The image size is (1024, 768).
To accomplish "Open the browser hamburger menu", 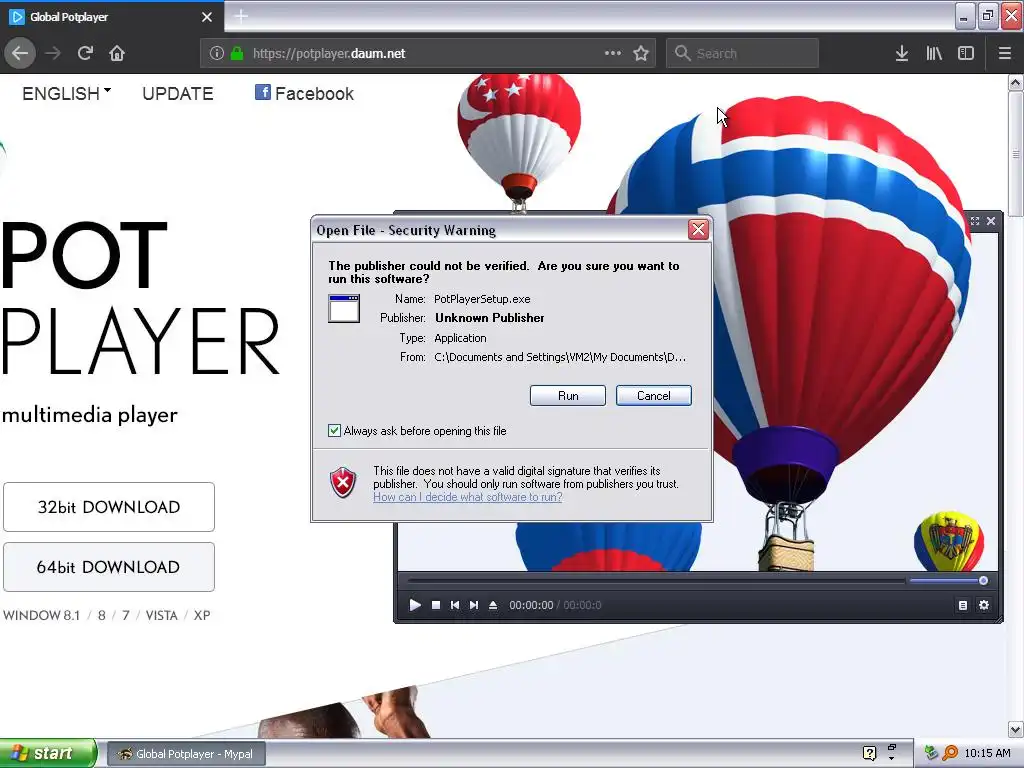I will coord(1005,53).
